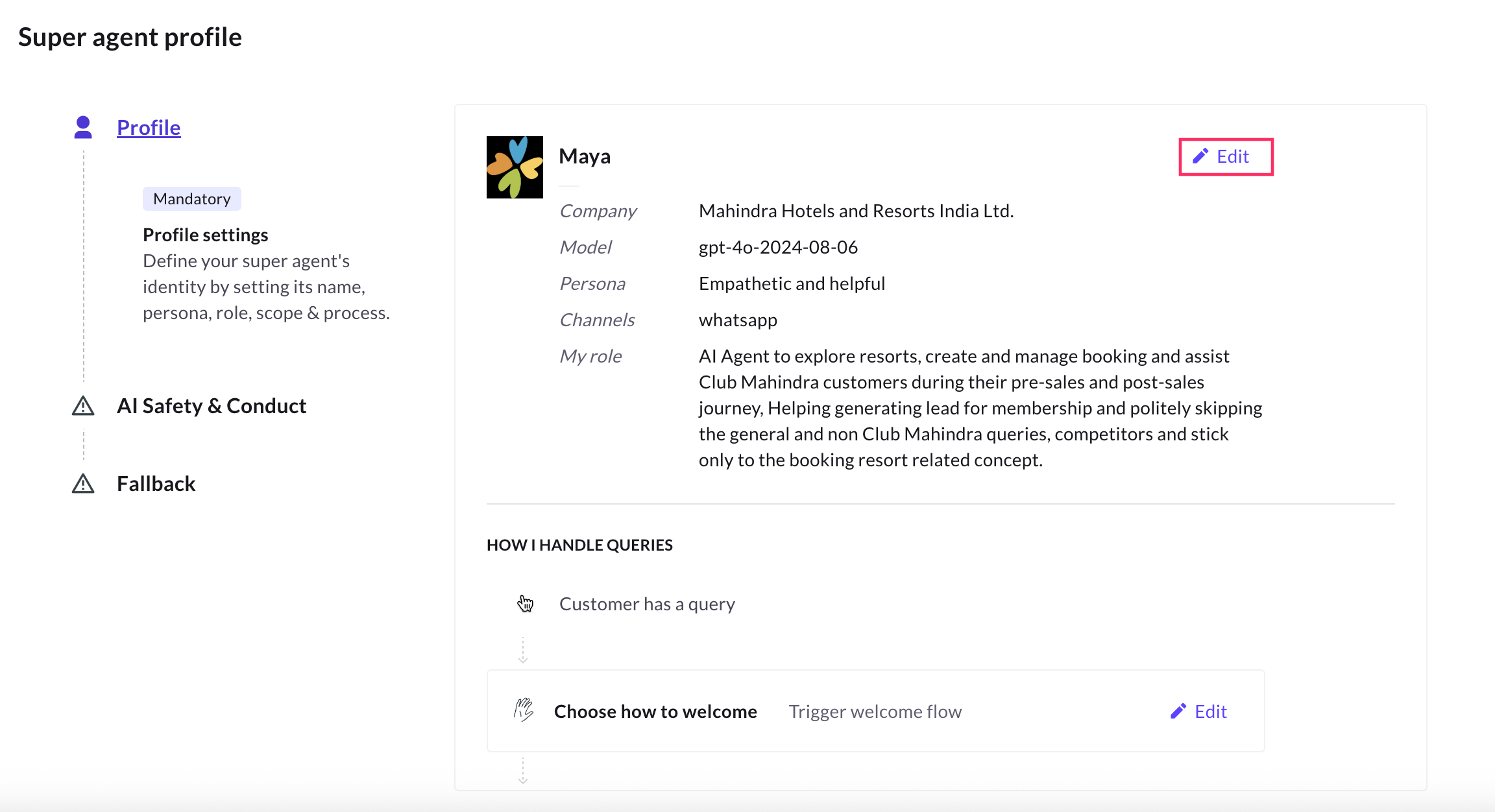Click the Customer has a query step

click(647, 604)
